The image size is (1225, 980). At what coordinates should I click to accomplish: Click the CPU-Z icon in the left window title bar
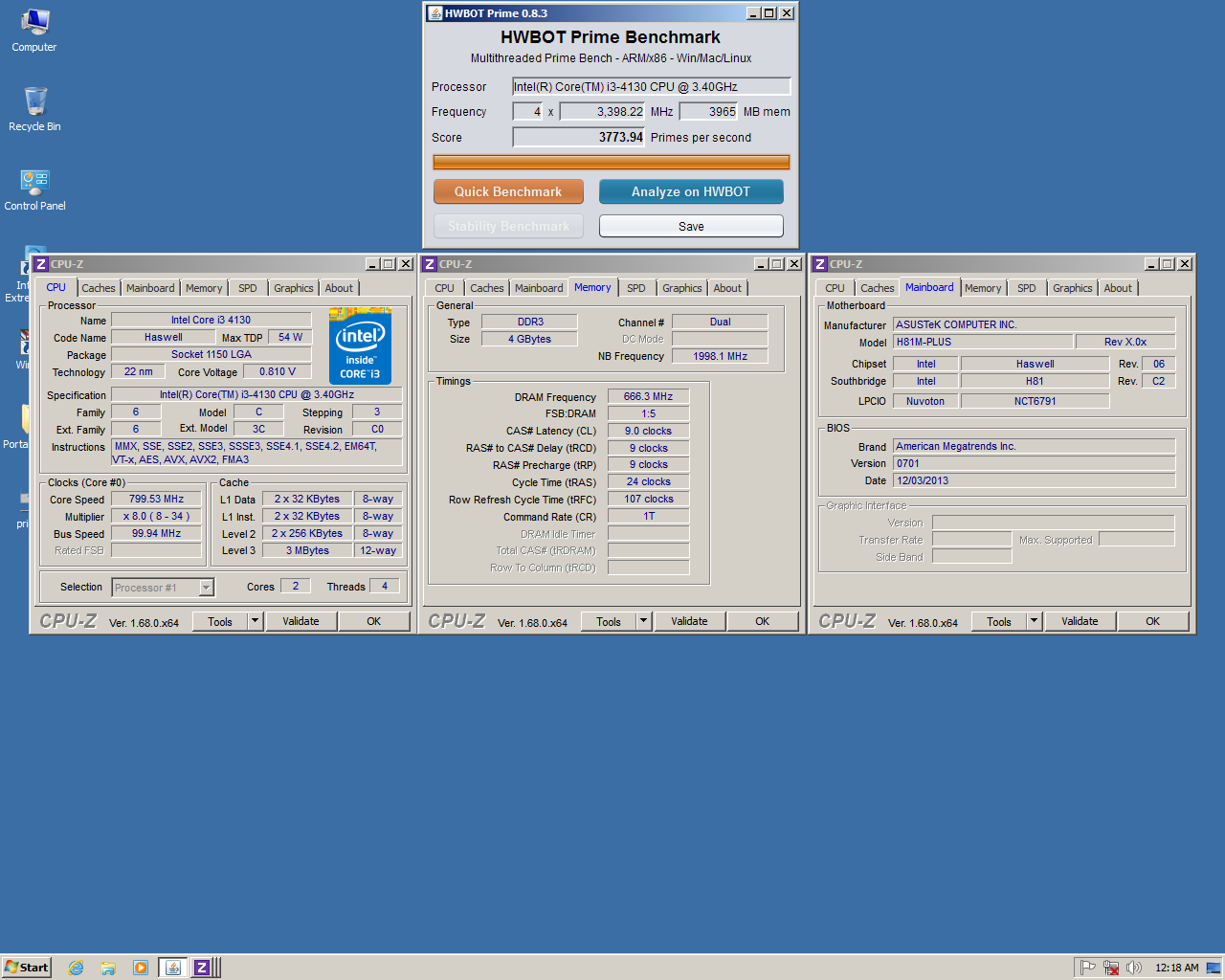40,264
